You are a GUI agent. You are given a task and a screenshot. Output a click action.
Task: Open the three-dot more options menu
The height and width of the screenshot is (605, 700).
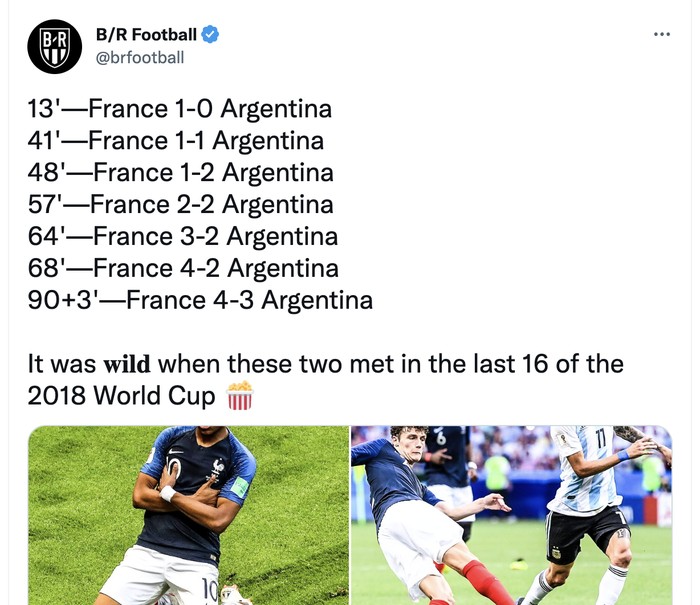tap(661, 35)
